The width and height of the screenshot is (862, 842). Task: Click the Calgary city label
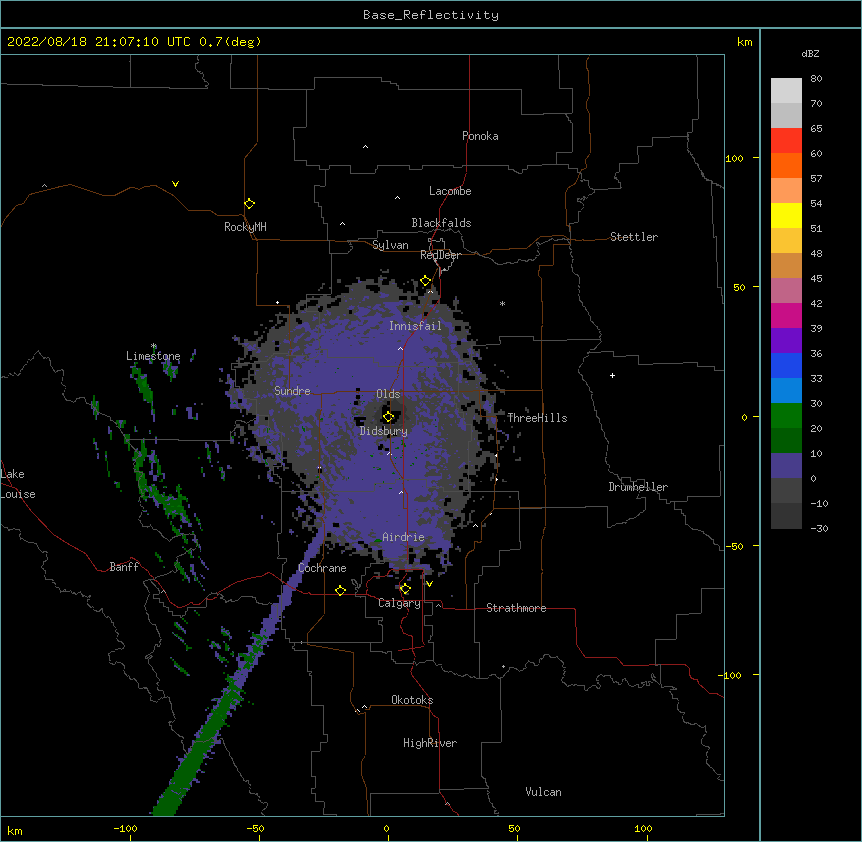tap(399, 603)
